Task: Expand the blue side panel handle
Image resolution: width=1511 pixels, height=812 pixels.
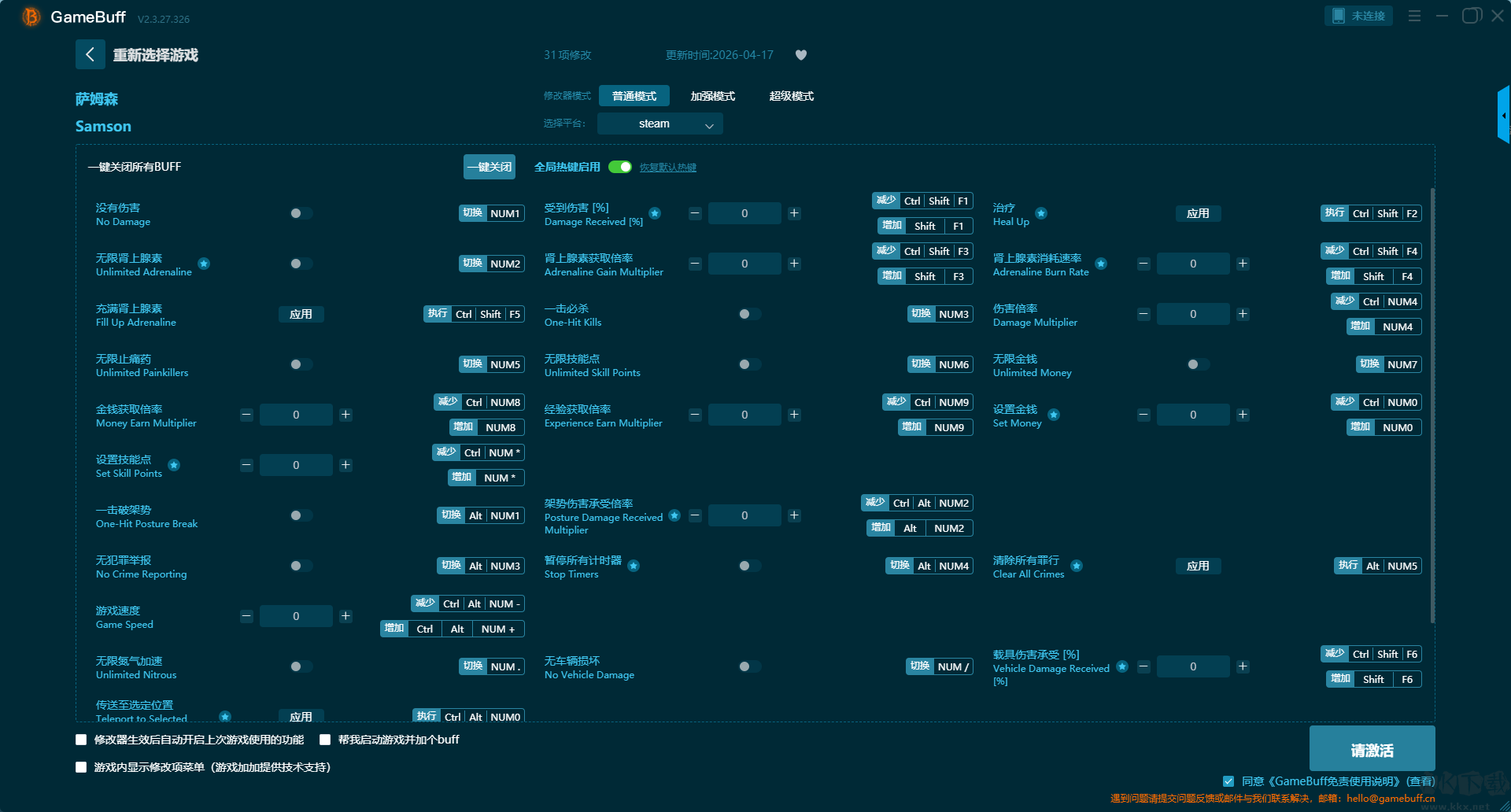Action: [x=1504, y=115]
